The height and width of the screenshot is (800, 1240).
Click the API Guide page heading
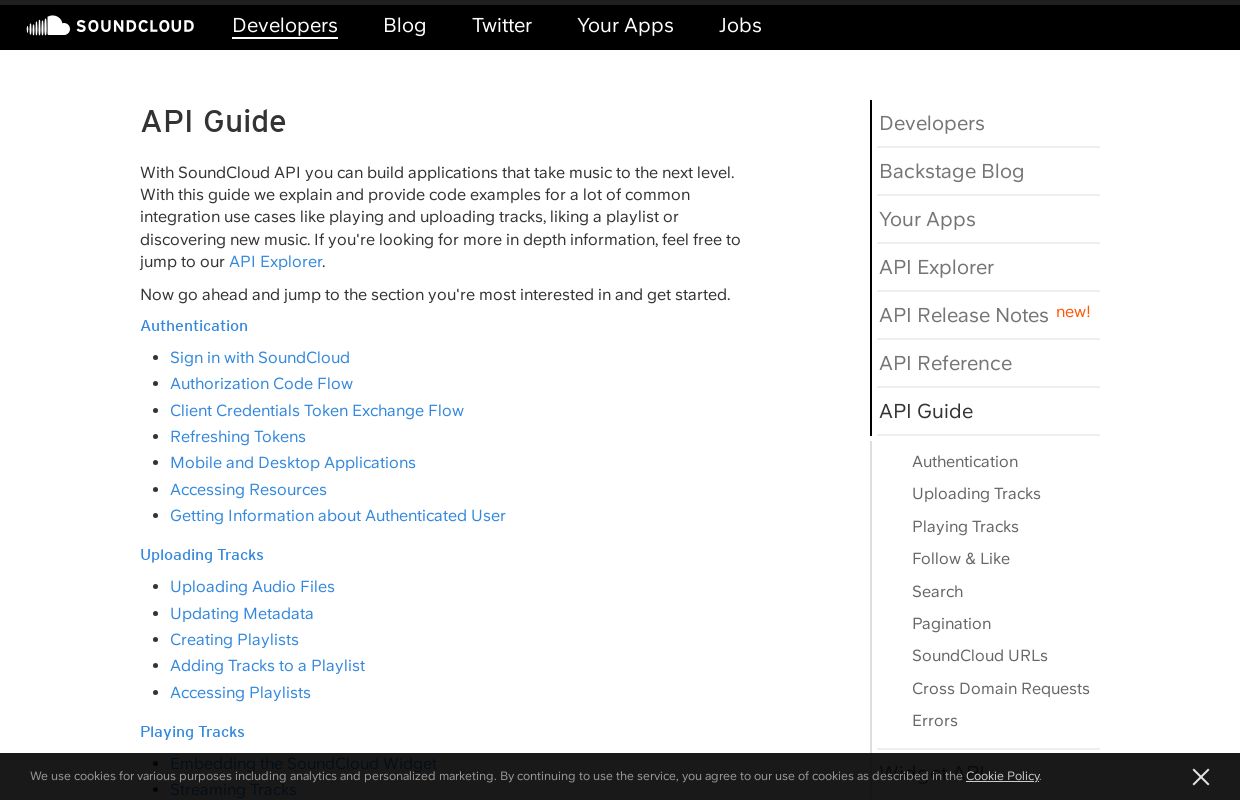(213, 122)
